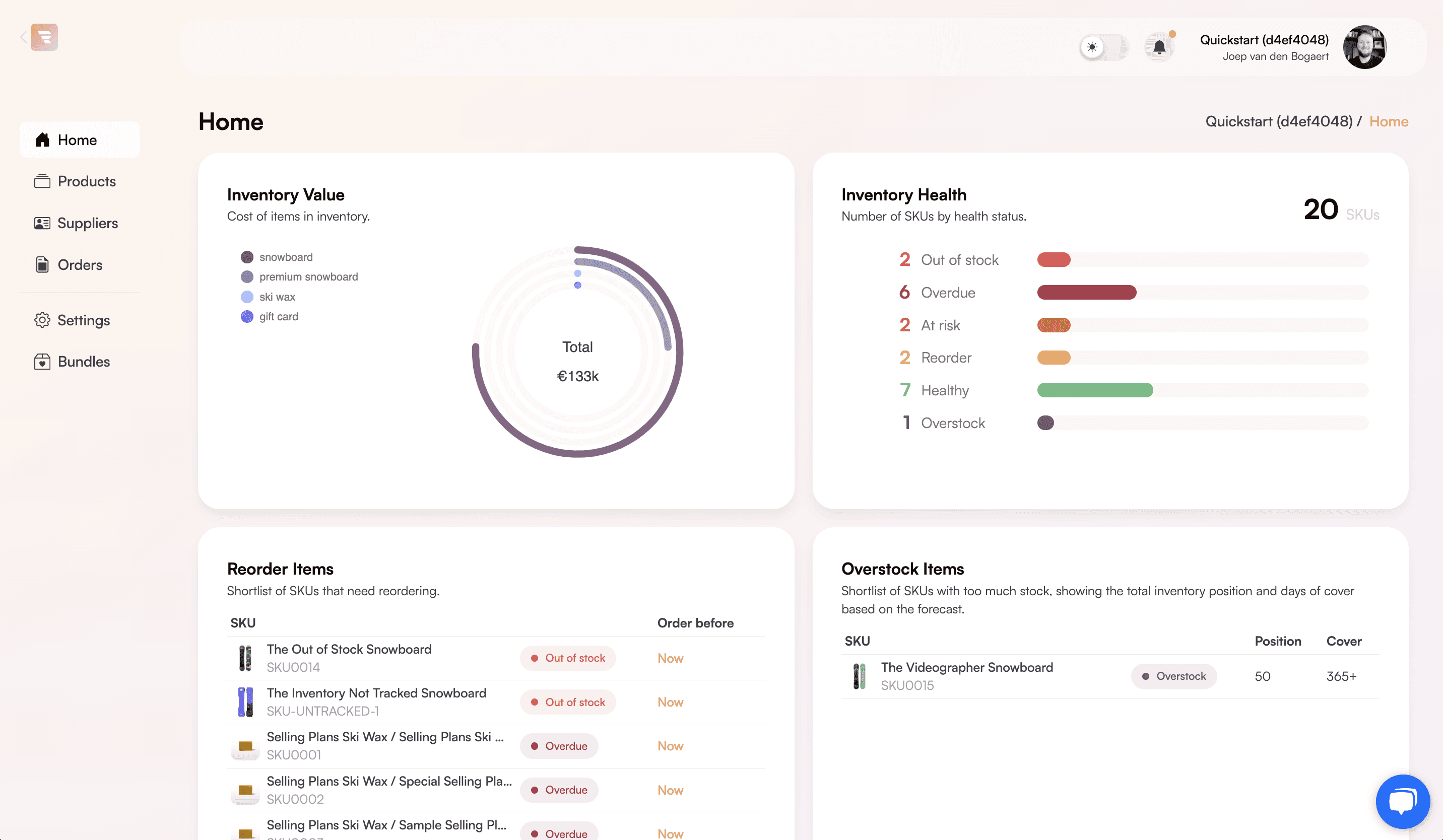Click the app logo in the sidebar

(44, 37)
